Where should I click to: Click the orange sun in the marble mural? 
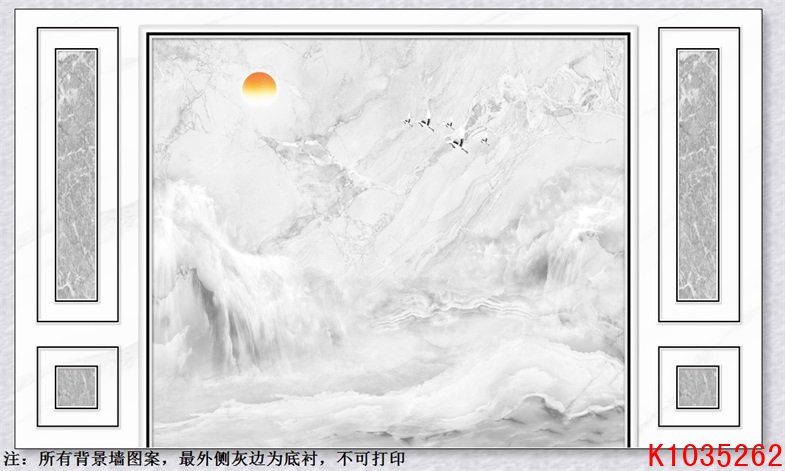point(259,87)
